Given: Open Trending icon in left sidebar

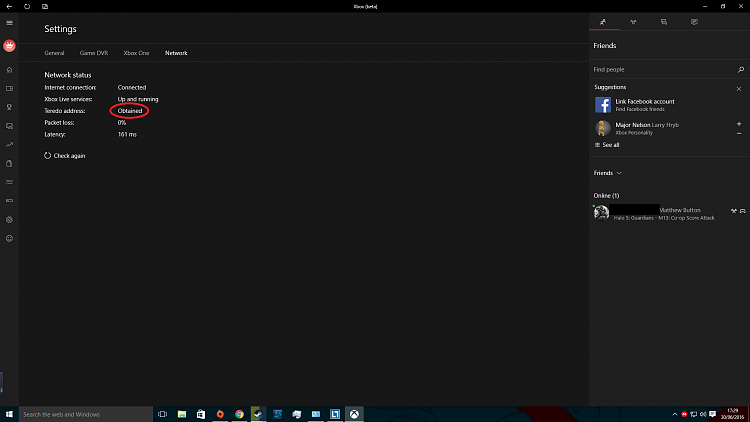Looking at the screenshot, I should click(x=9, y=144).
